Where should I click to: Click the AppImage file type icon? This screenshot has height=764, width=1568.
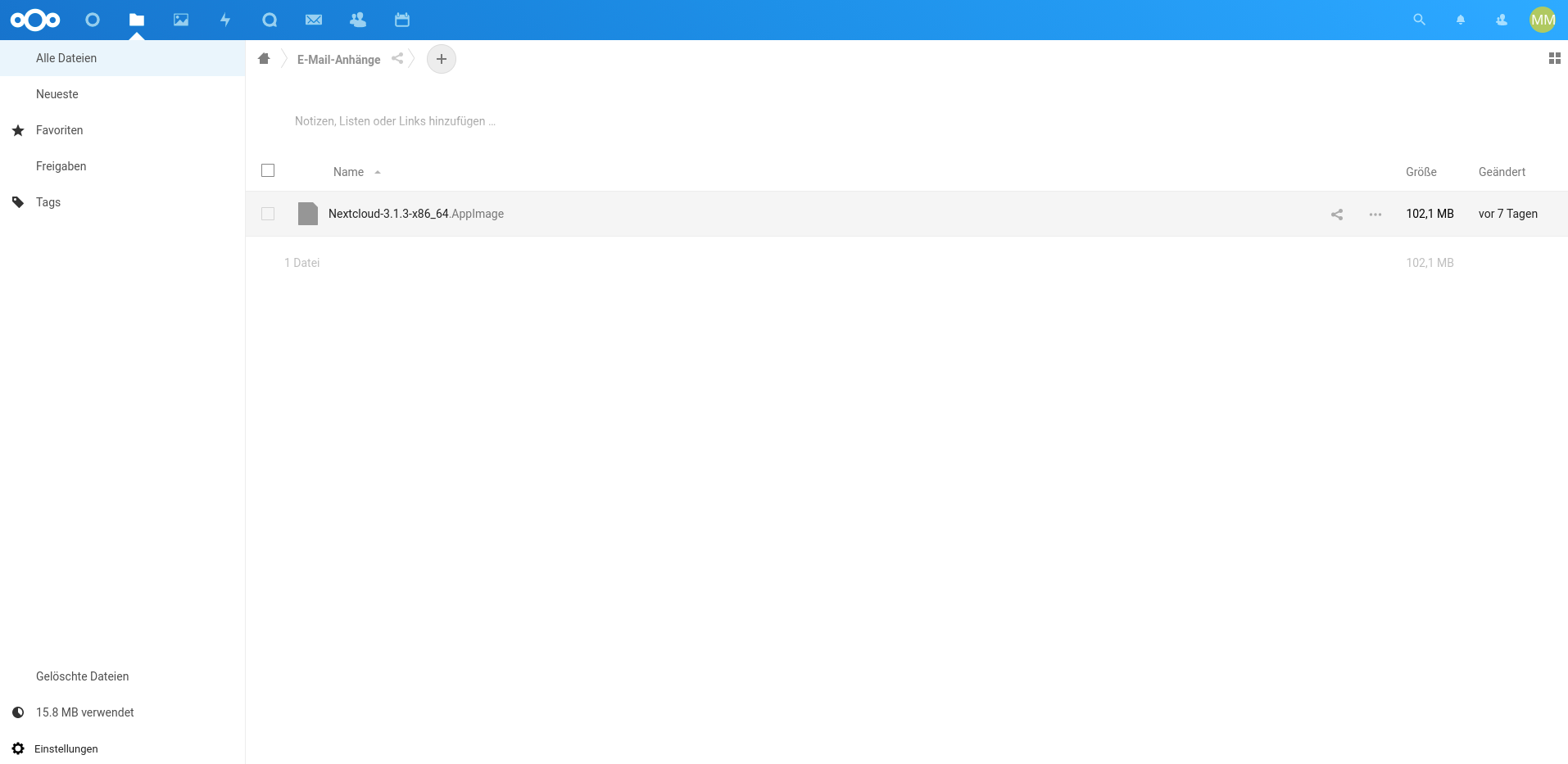(x=308, y=214)
